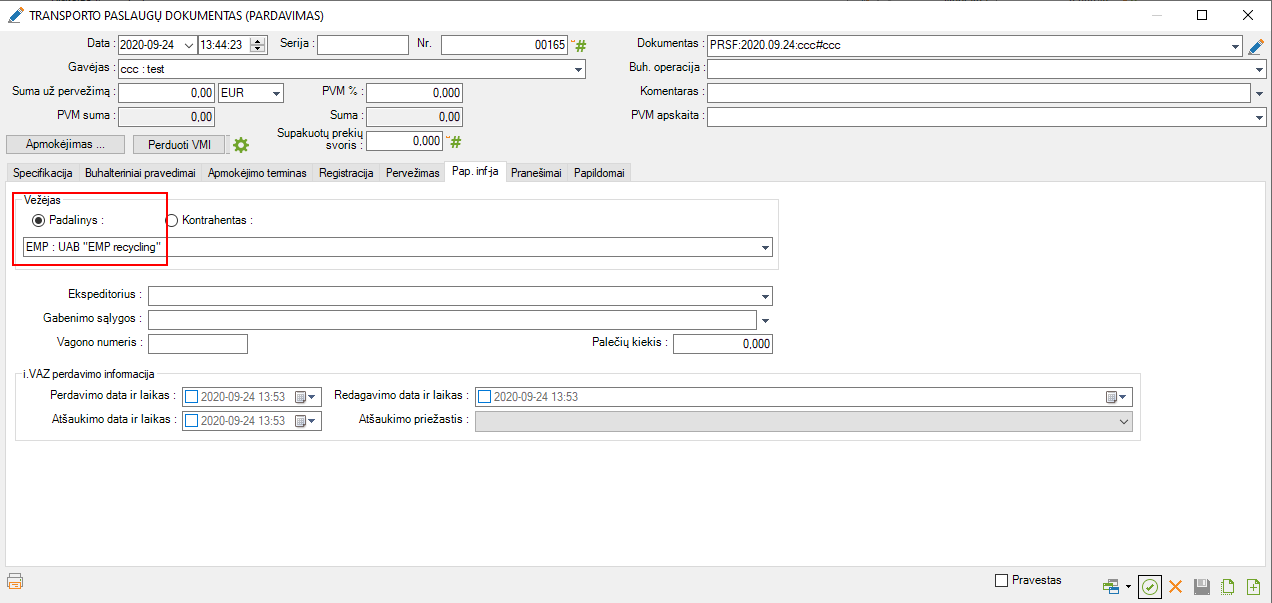This screenshot has width=1272, height=603.
Task: Enable Perdavimo data ir laikas checkbox
Action: (x=192, y=396)
